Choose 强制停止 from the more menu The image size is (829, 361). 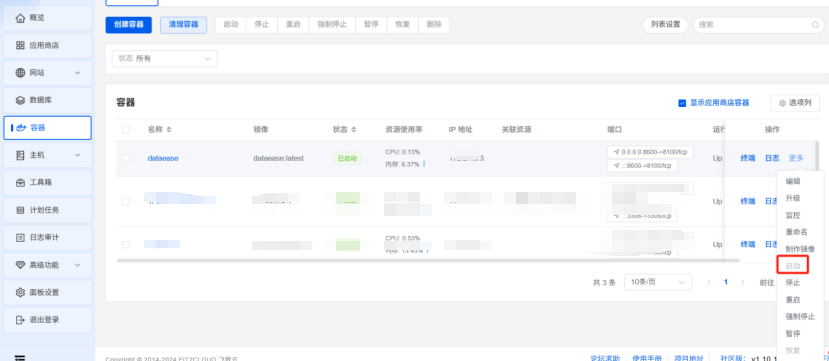click(x=800, y=317)
